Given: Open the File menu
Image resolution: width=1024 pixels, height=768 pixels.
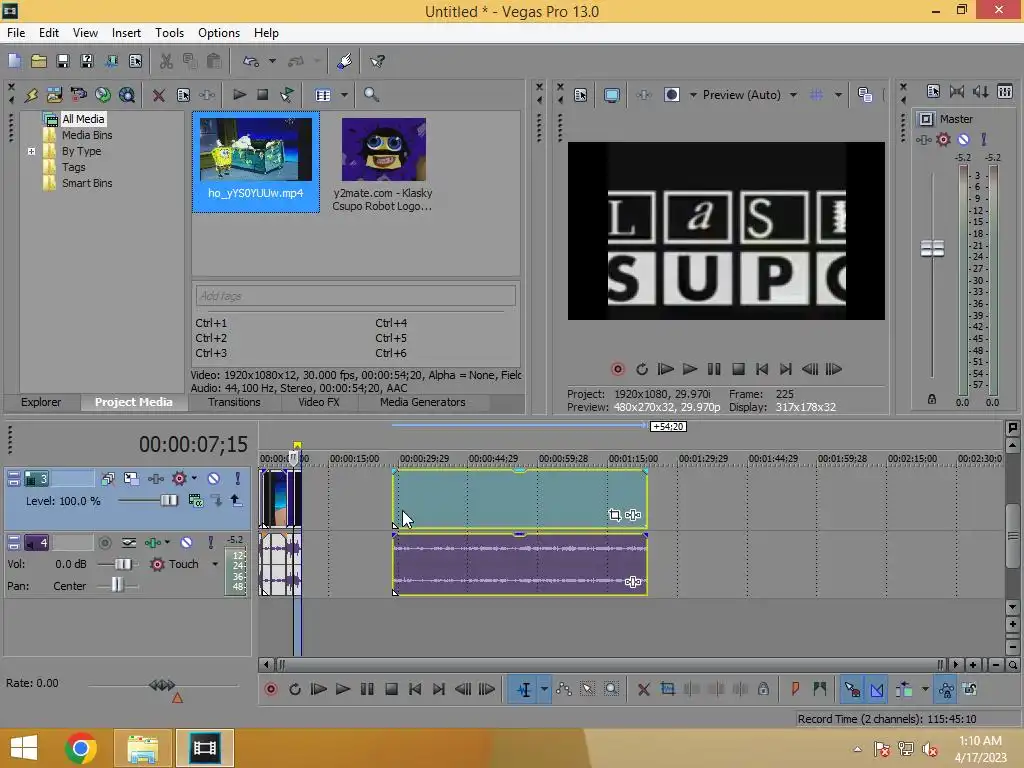Looking at the screenshot, I should [x=16, y=33].
